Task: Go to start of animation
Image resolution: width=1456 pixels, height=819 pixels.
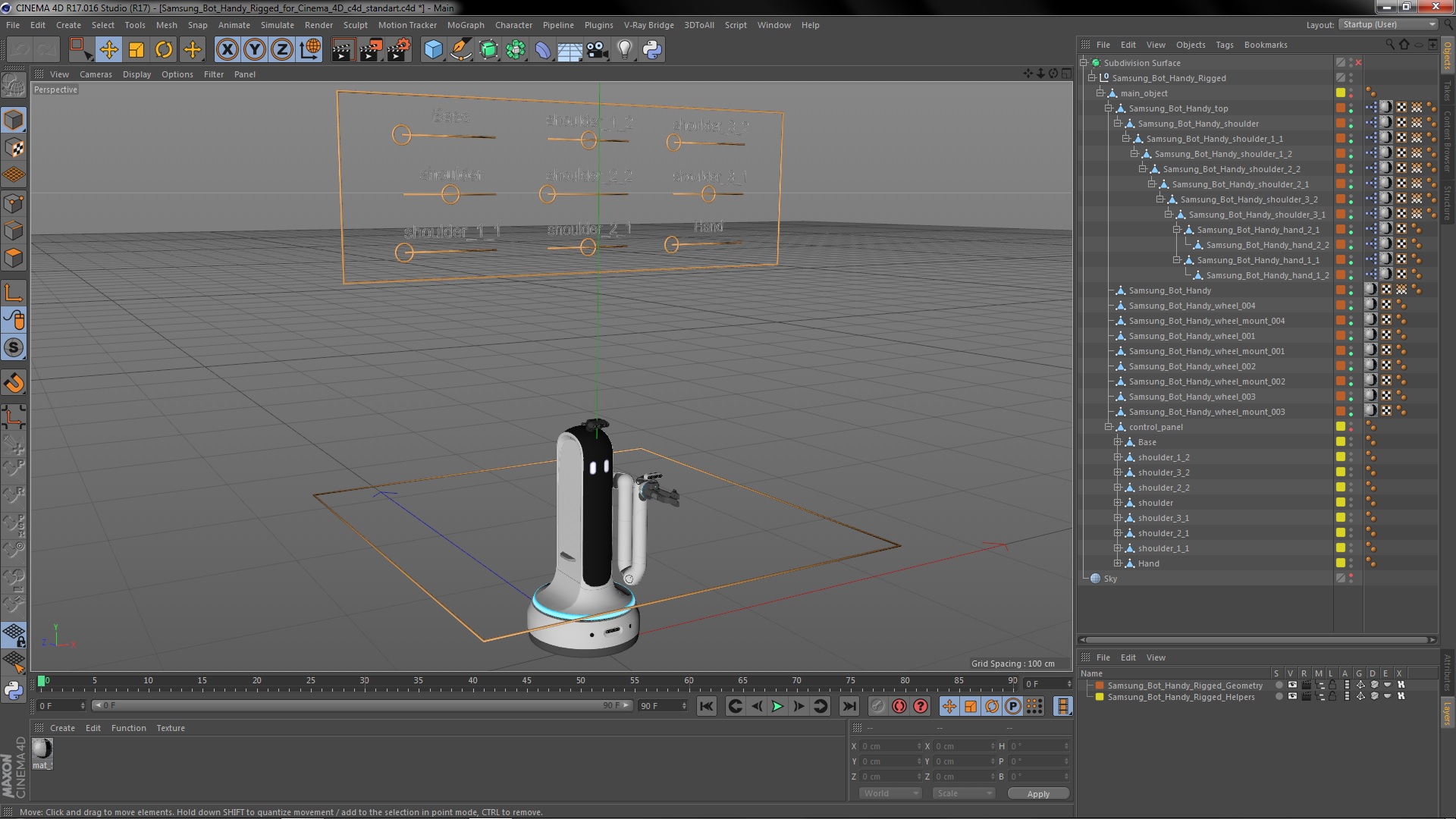Action: point(706,706)
